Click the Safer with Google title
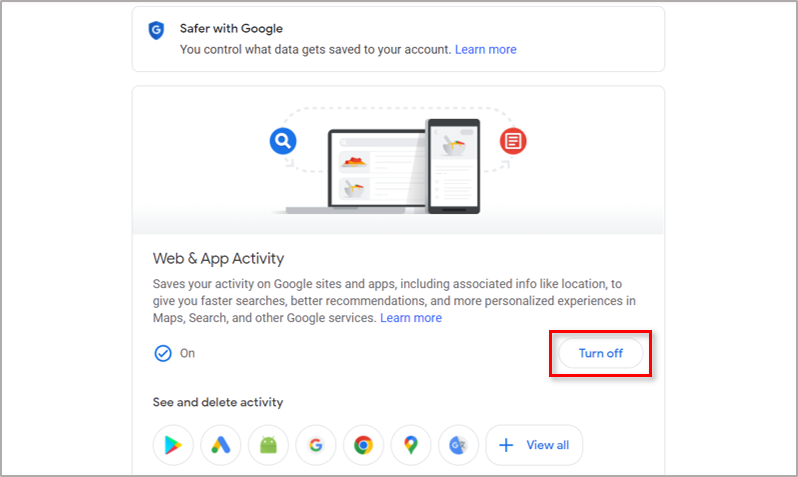This screenshot has width=798, height=477. pos(231,29)
